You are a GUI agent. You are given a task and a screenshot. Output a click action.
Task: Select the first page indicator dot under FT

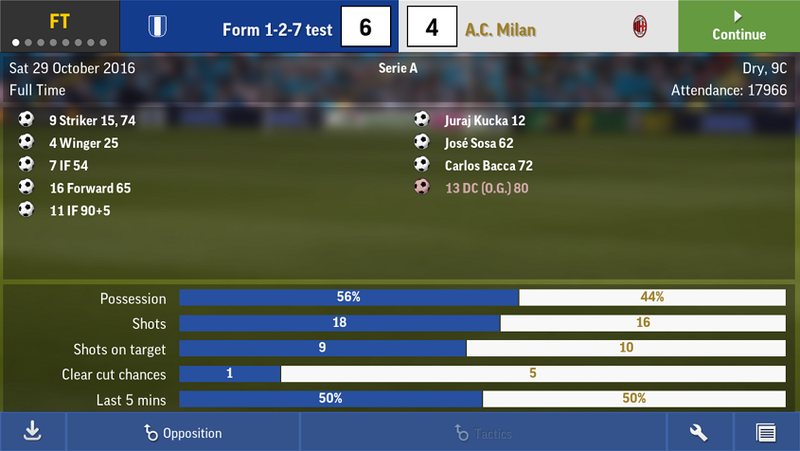(16, 43)
